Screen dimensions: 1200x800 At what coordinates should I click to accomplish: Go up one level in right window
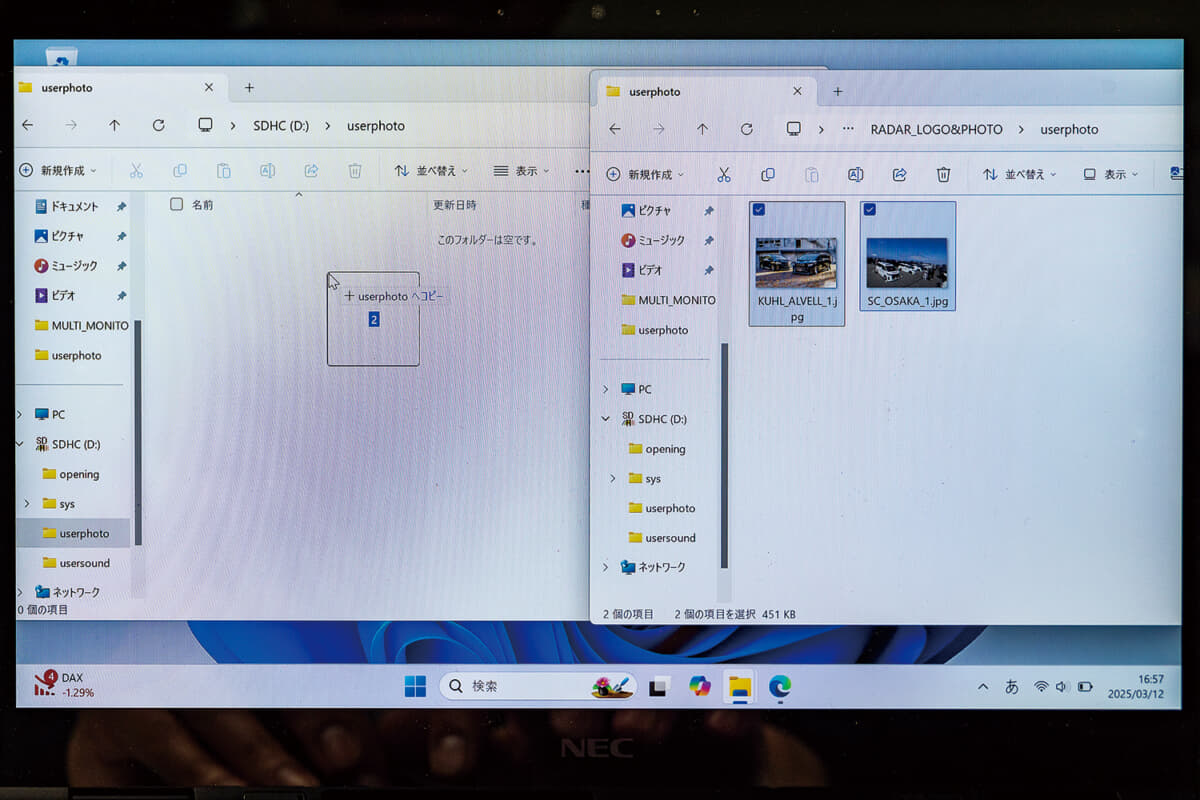point(702,129)
